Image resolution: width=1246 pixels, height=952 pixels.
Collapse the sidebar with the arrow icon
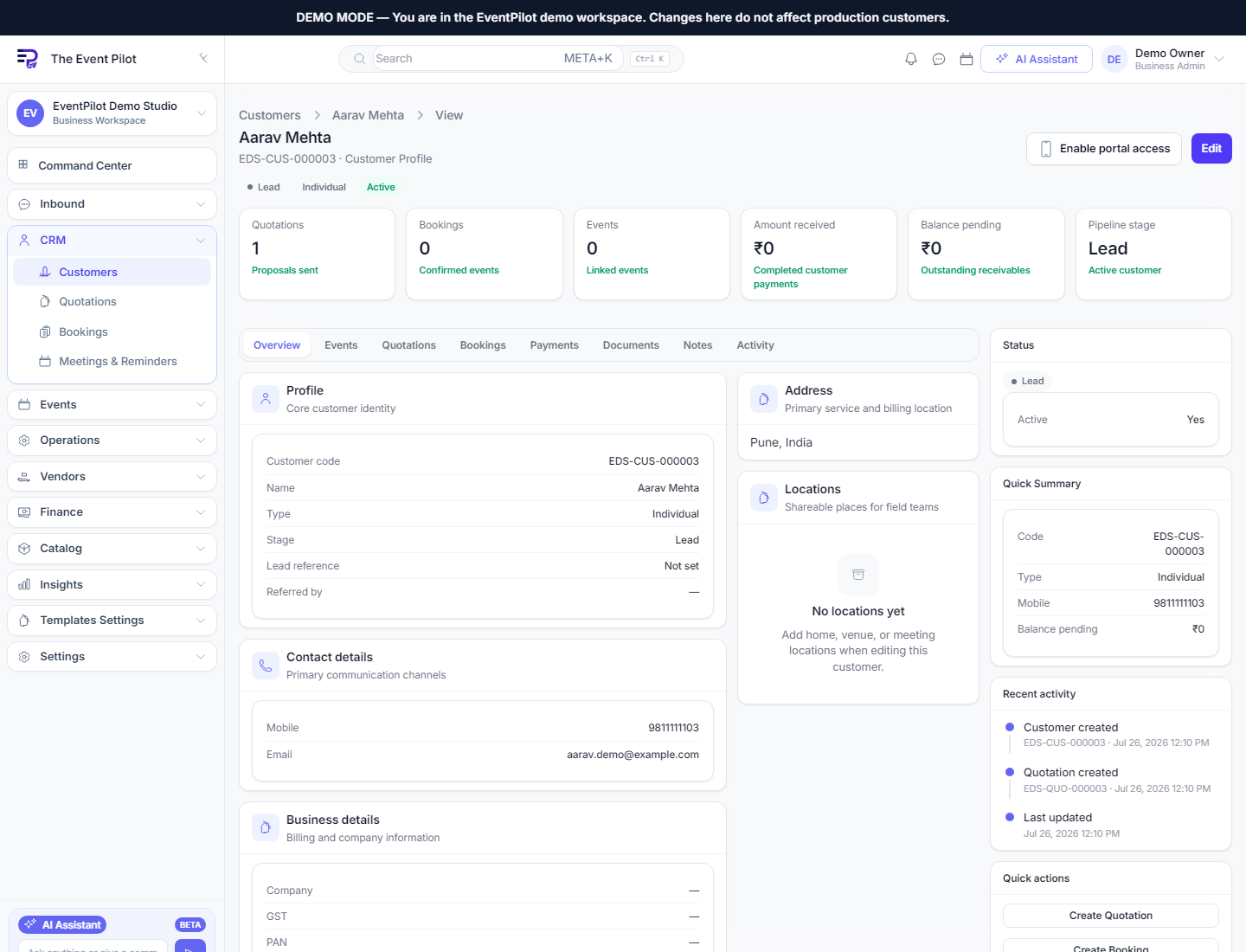click(203, 58)
